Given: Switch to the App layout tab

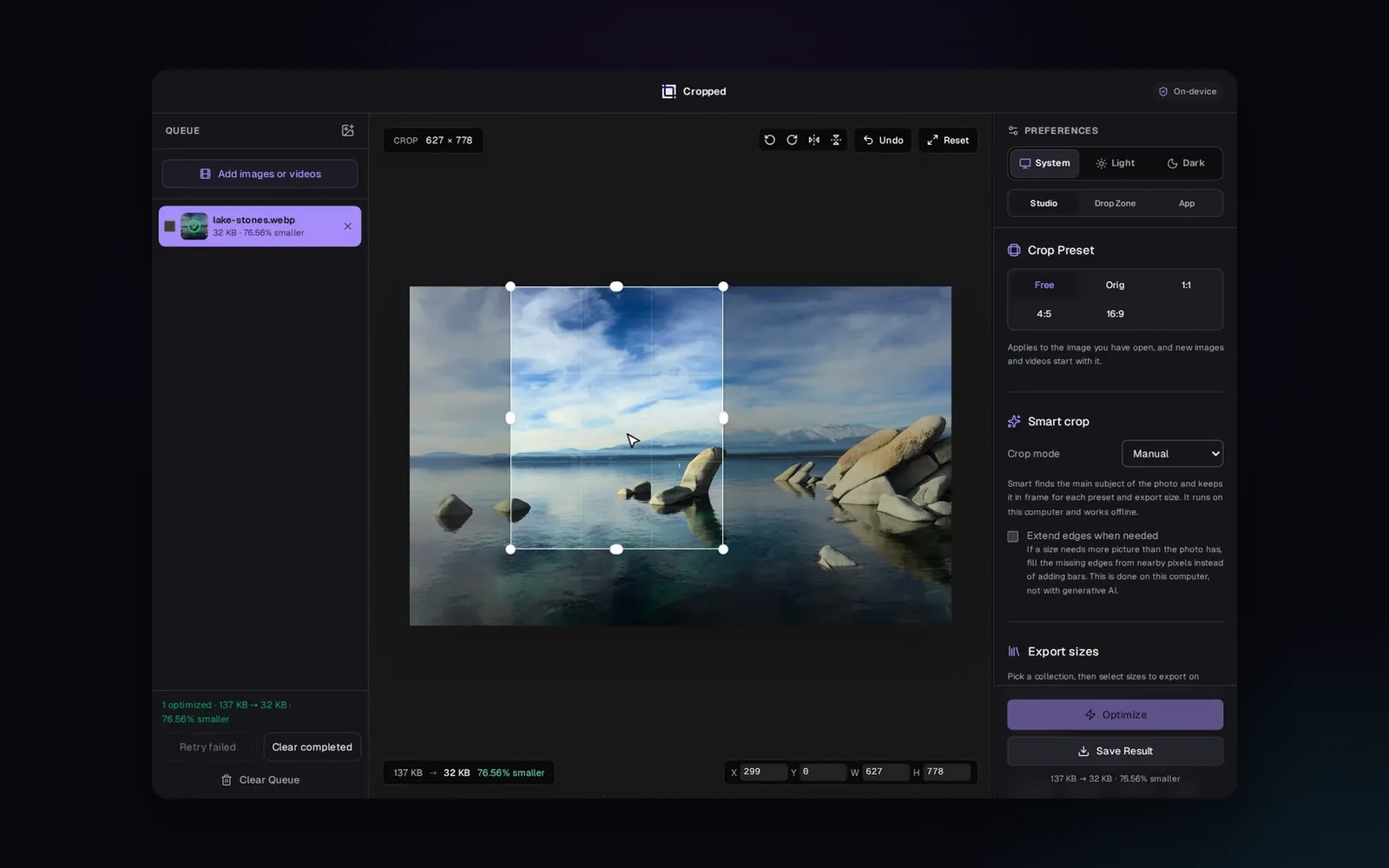Looking at the screenshot, I should (x=1186, y=203).
